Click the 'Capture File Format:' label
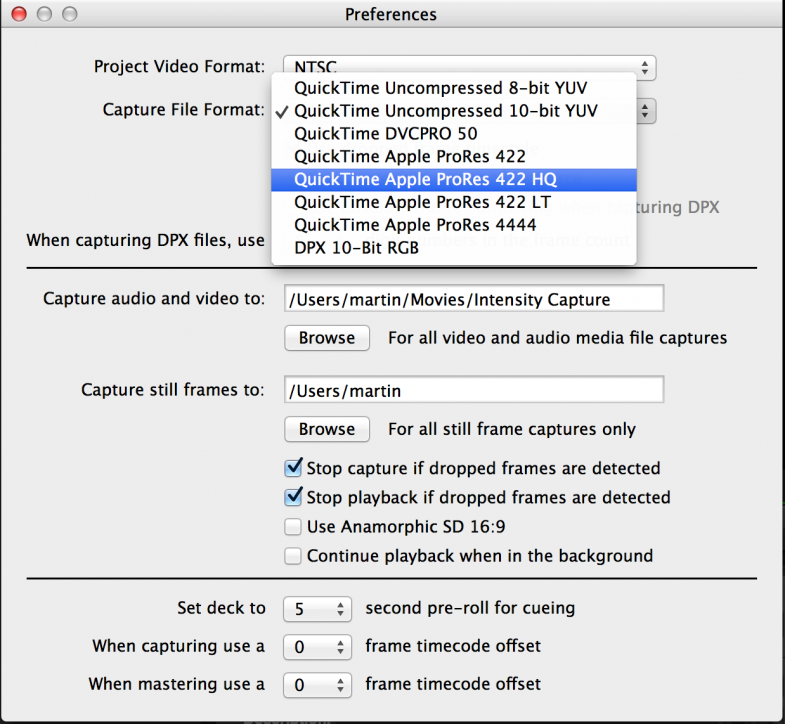The height and width of the screenshot is (724, 785). [x=183, y=110]
